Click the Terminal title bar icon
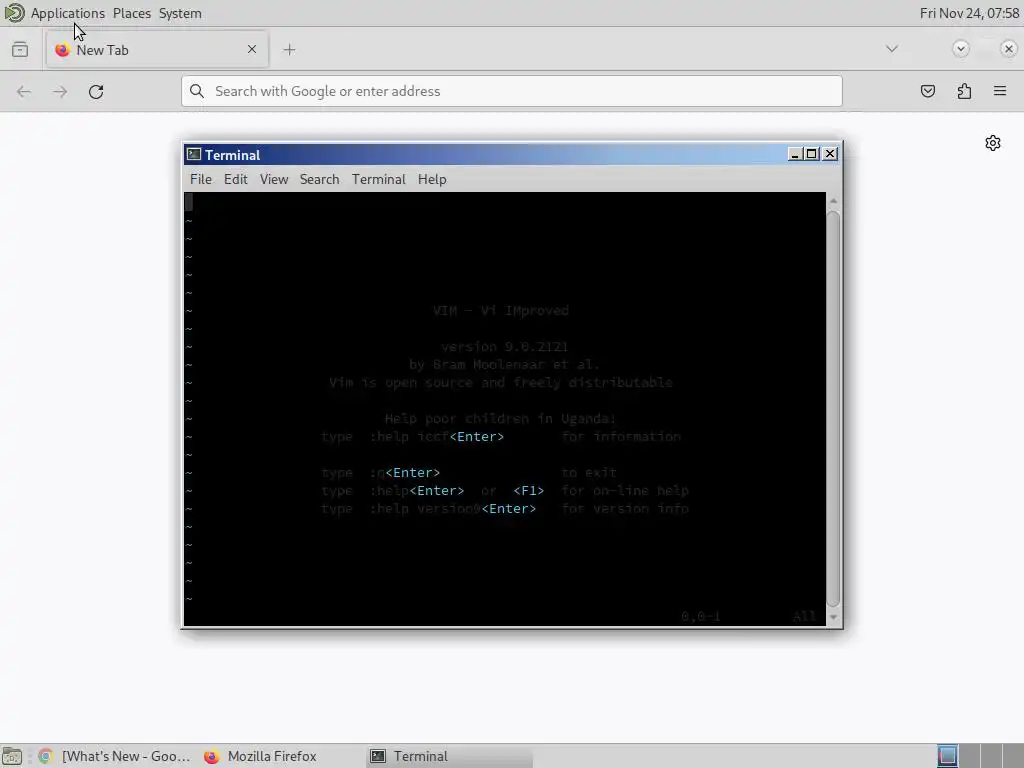The image size is (1024, 768). [x=194, y=154]
